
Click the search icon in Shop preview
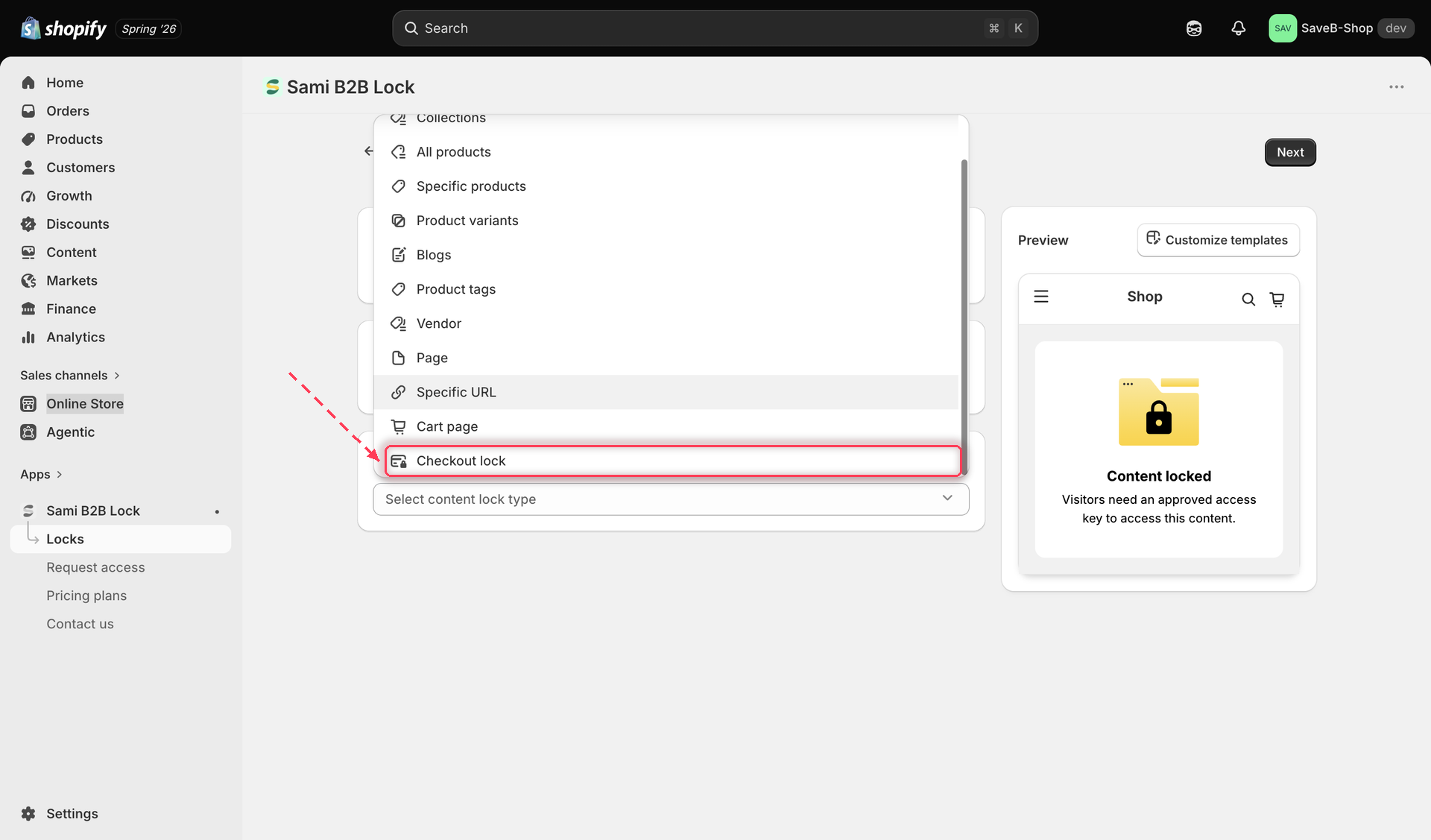point(1248,300)
